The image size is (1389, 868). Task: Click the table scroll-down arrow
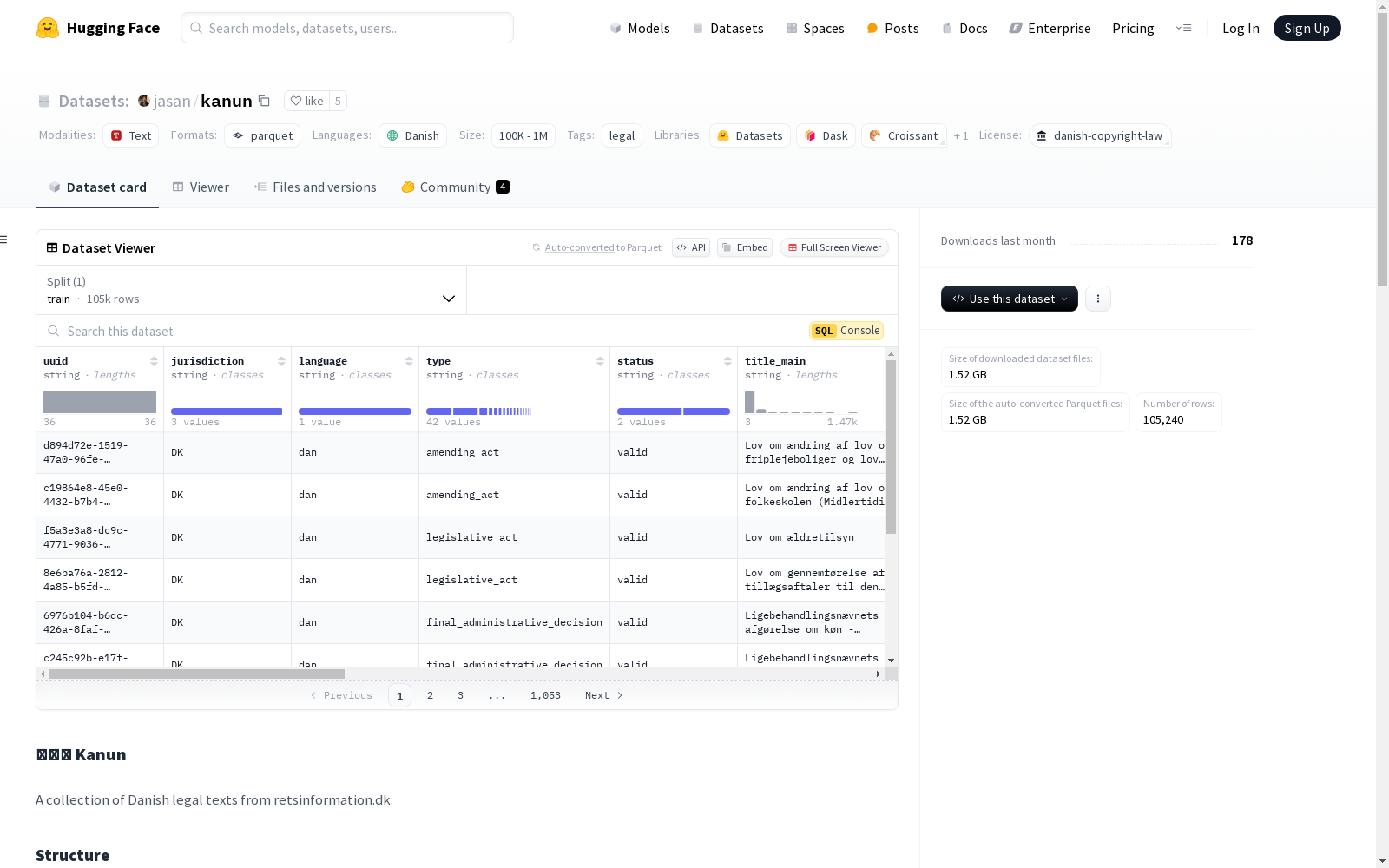pyautogui.click(x=891, y=661)
